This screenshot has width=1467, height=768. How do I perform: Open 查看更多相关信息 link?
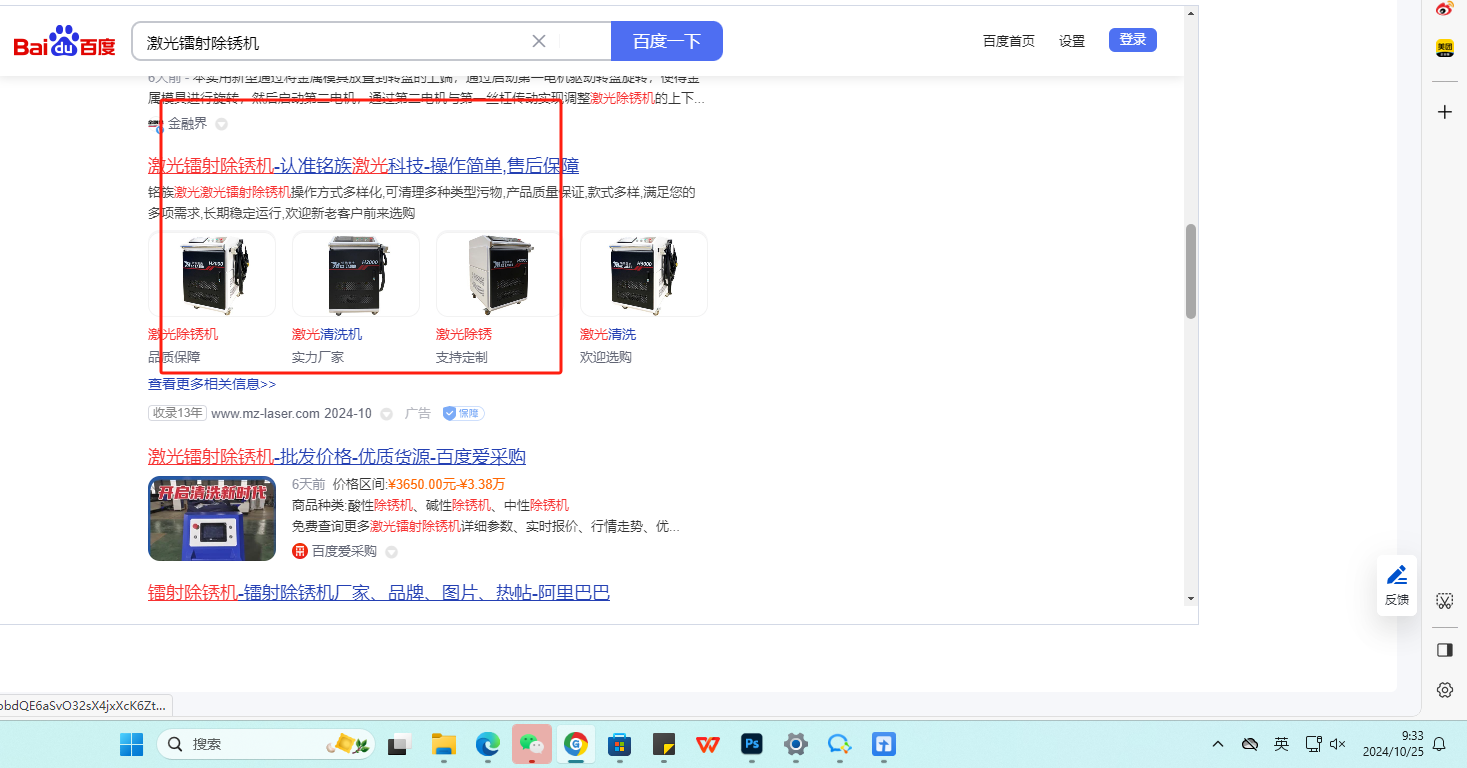[212, 384]
